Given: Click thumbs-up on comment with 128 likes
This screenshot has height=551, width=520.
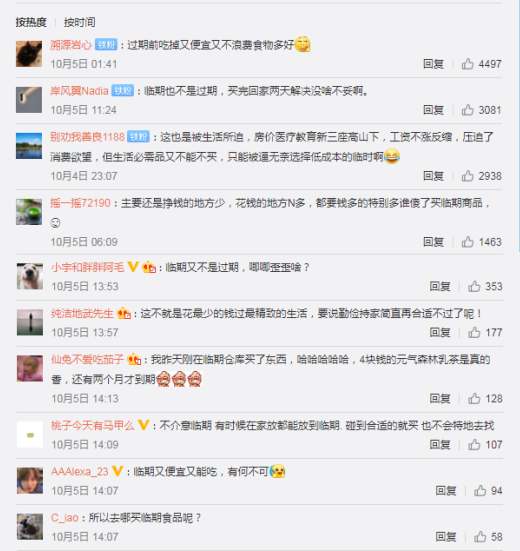Looking at the screenshot, I should point(474,398).
